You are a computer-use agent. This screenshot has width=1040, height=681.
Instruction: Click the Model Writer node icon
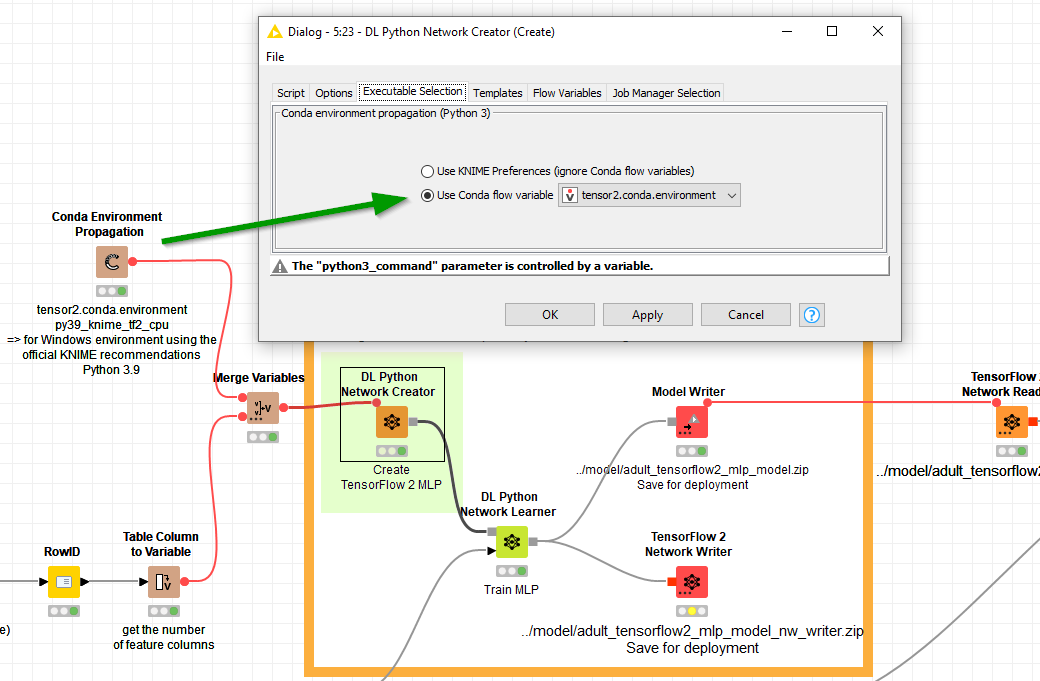pos(688,421)
